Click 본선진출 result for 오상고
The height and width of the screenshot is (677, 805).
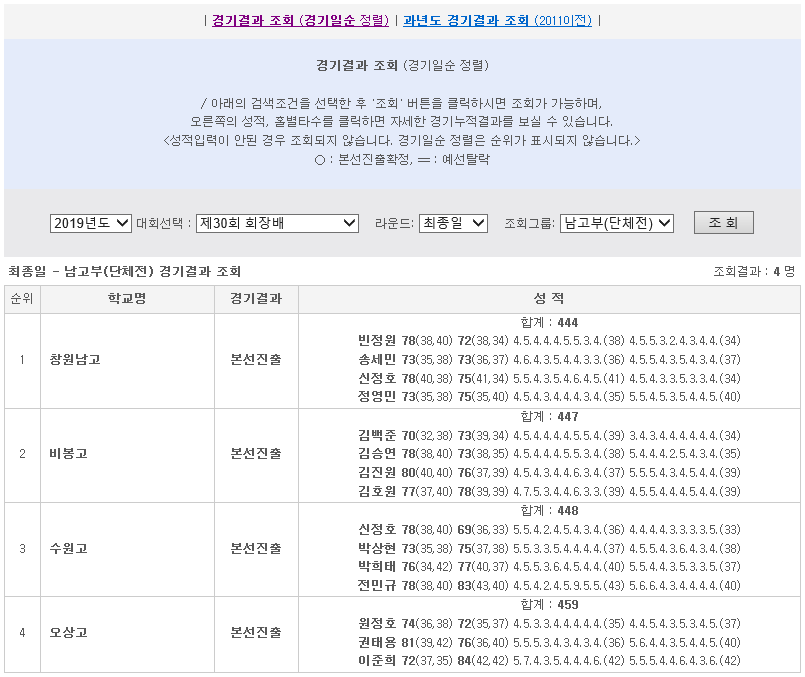click(256, 632)
